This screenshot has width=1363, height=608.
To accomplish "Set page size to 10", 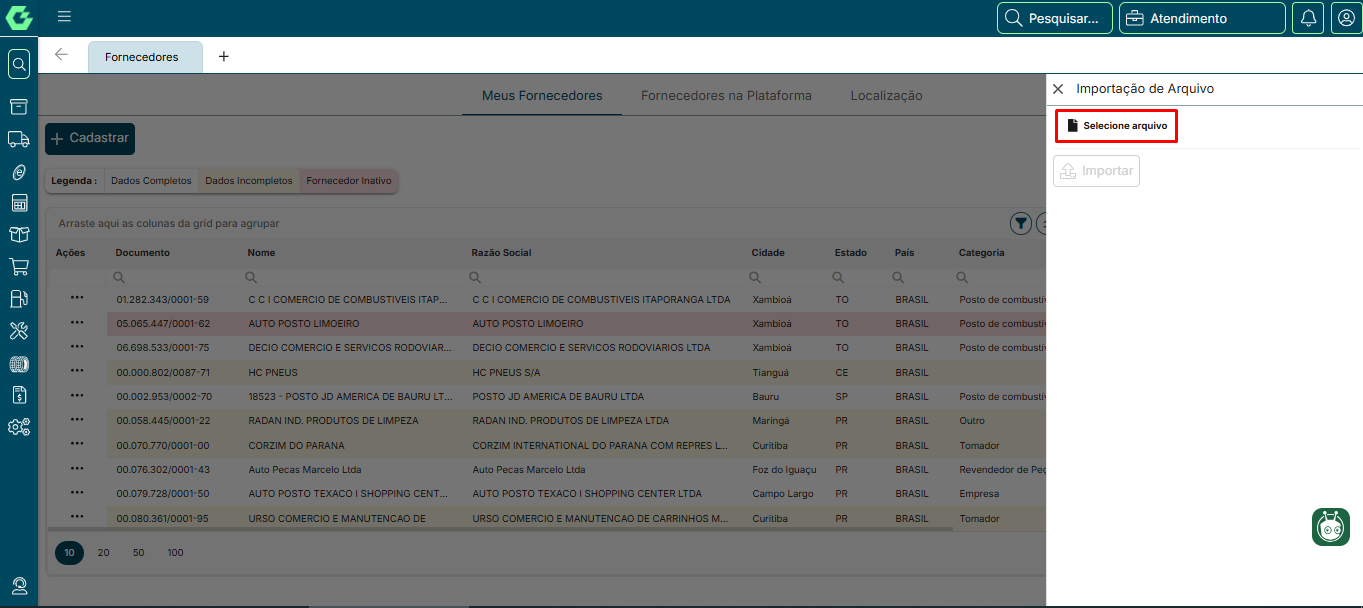I will pos(69,552).
